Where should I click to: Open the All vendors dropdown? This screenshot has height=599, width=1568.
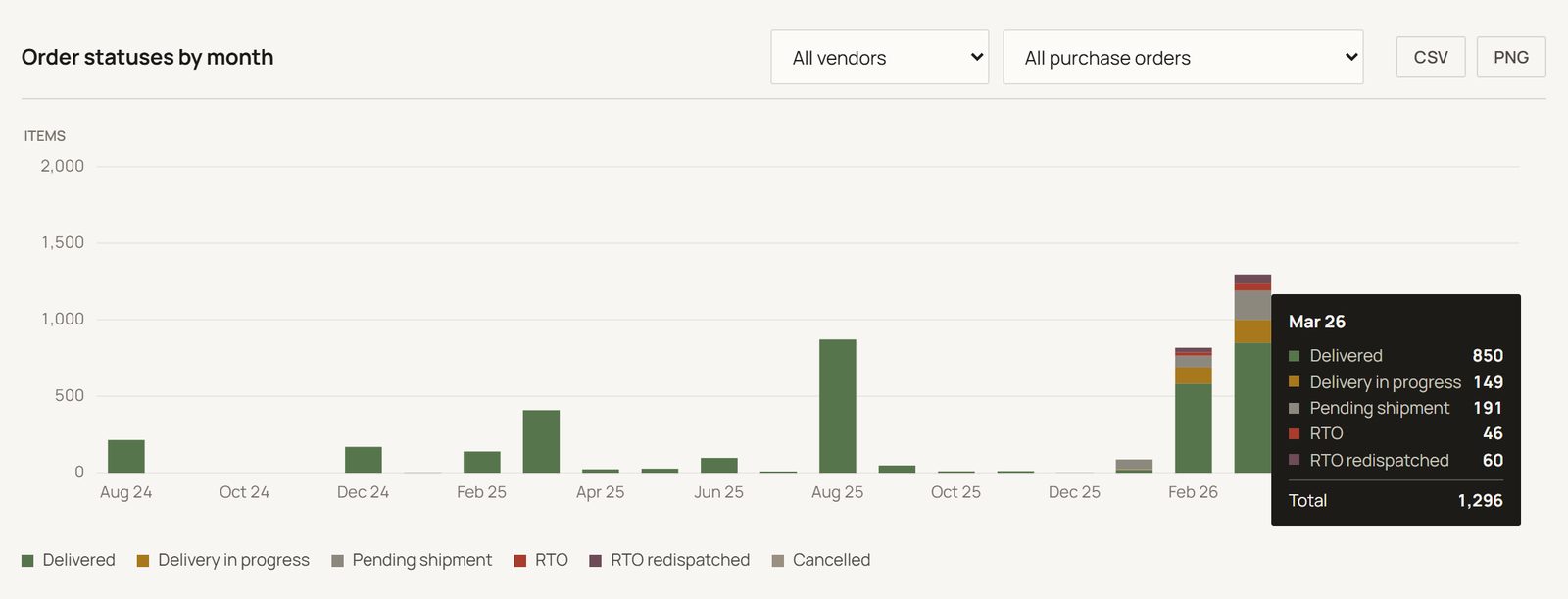(879, 57)
